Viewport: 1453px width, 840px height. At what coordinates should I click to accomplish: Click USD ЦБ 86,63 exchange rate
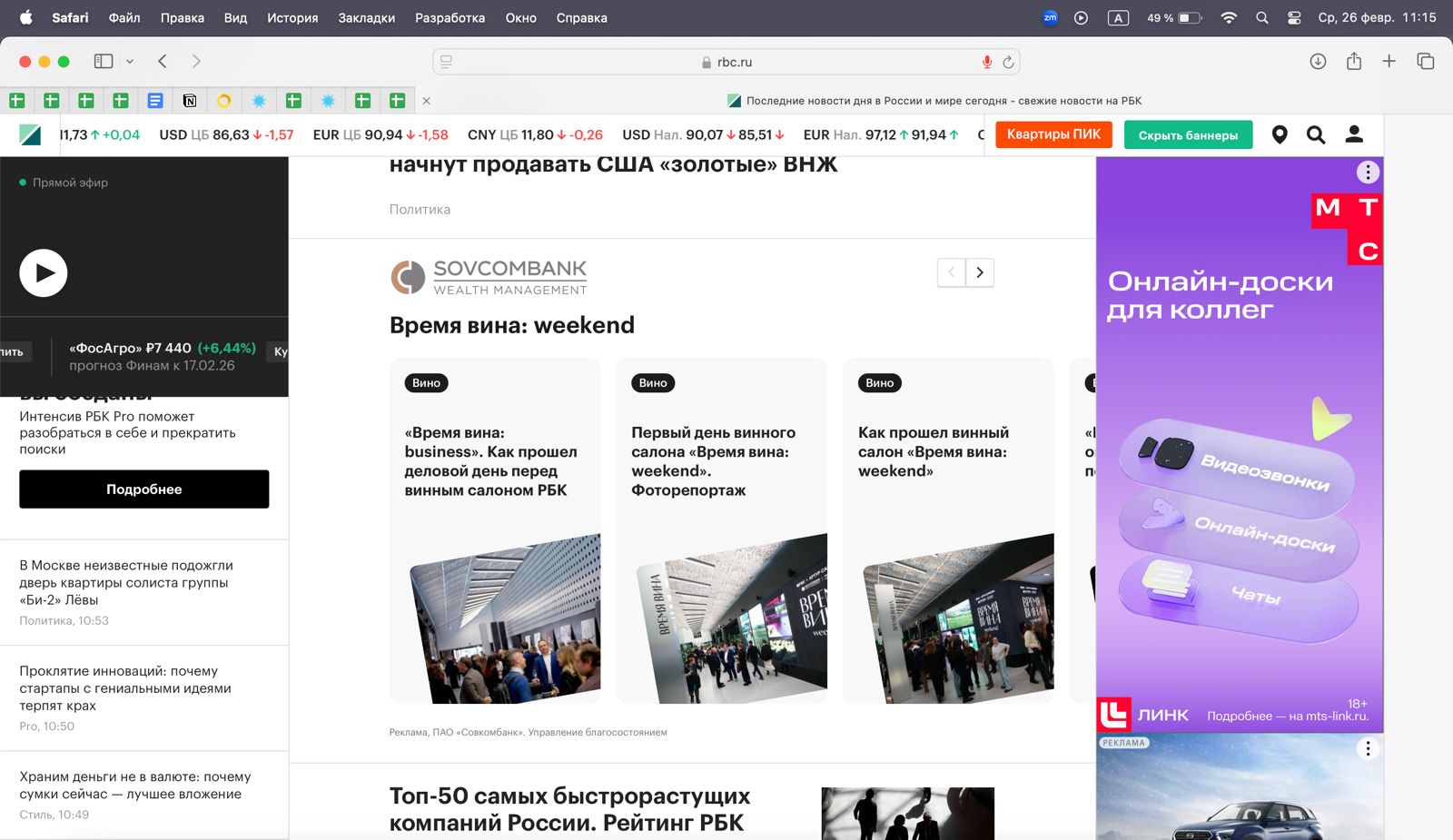click(226, 134)
